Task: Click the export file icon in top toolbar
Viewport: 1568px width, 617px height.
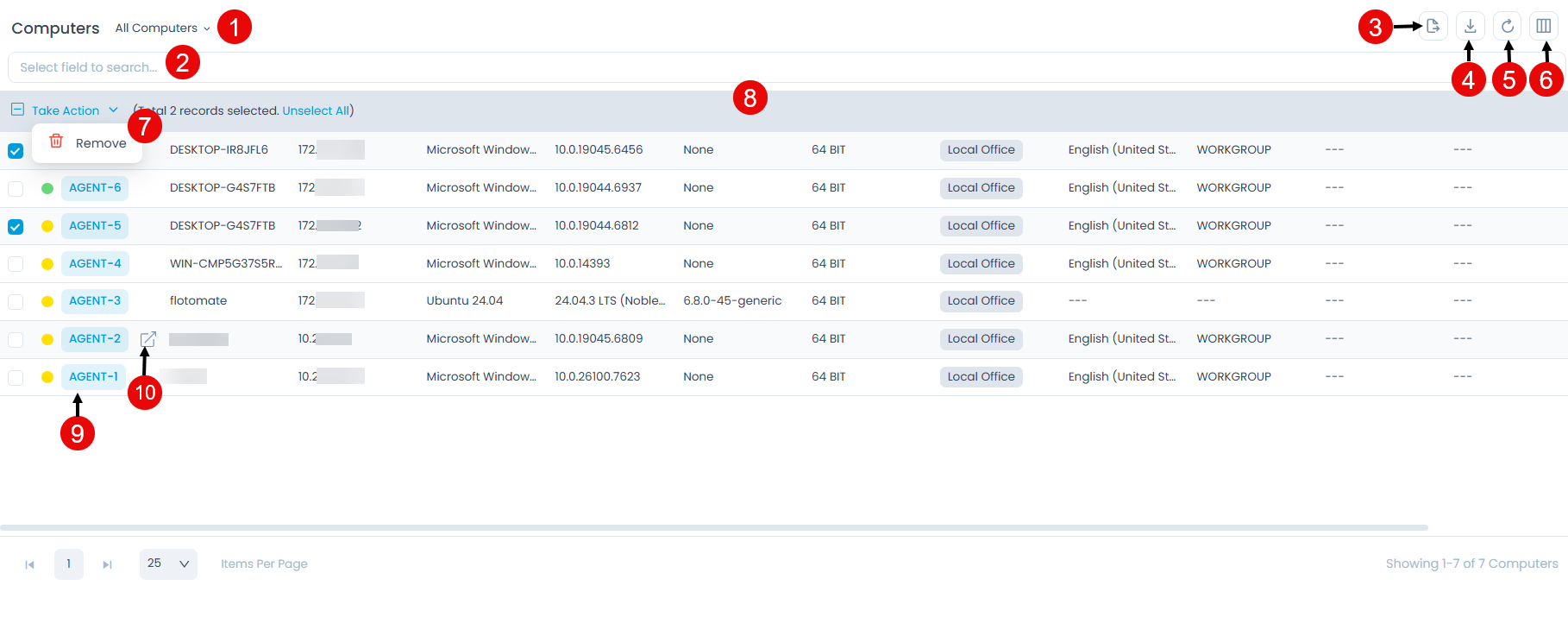Action: coord(1433,26)
